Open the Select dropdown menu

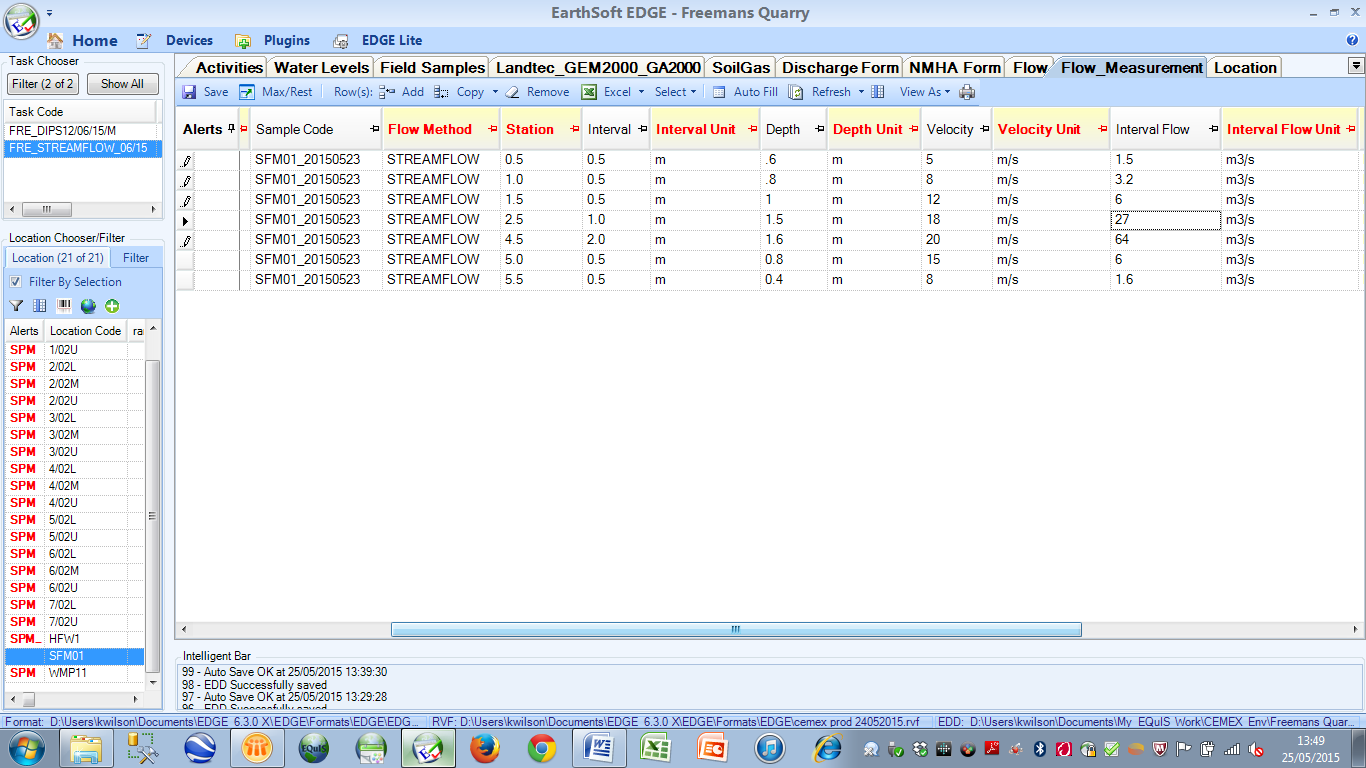676,92
